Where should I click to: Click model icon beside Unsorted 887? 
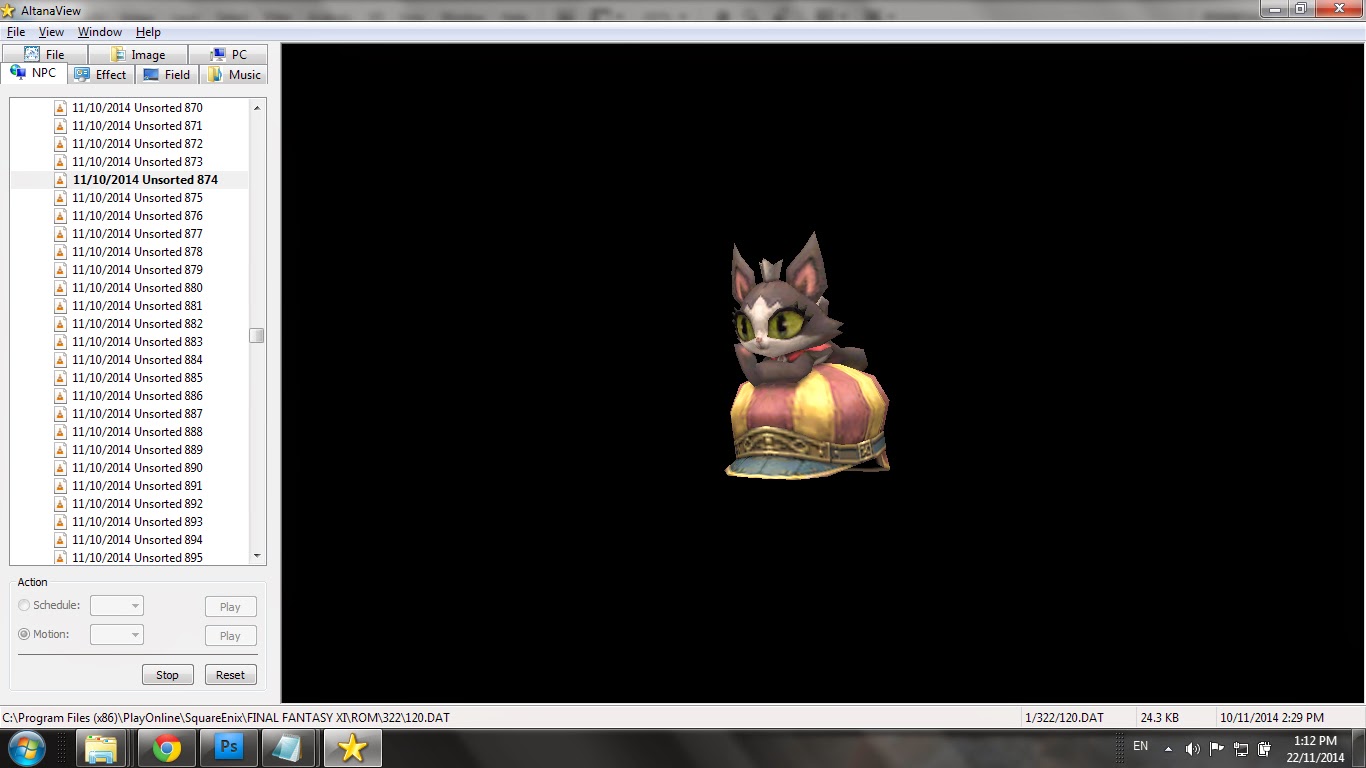tap(60, 414)
